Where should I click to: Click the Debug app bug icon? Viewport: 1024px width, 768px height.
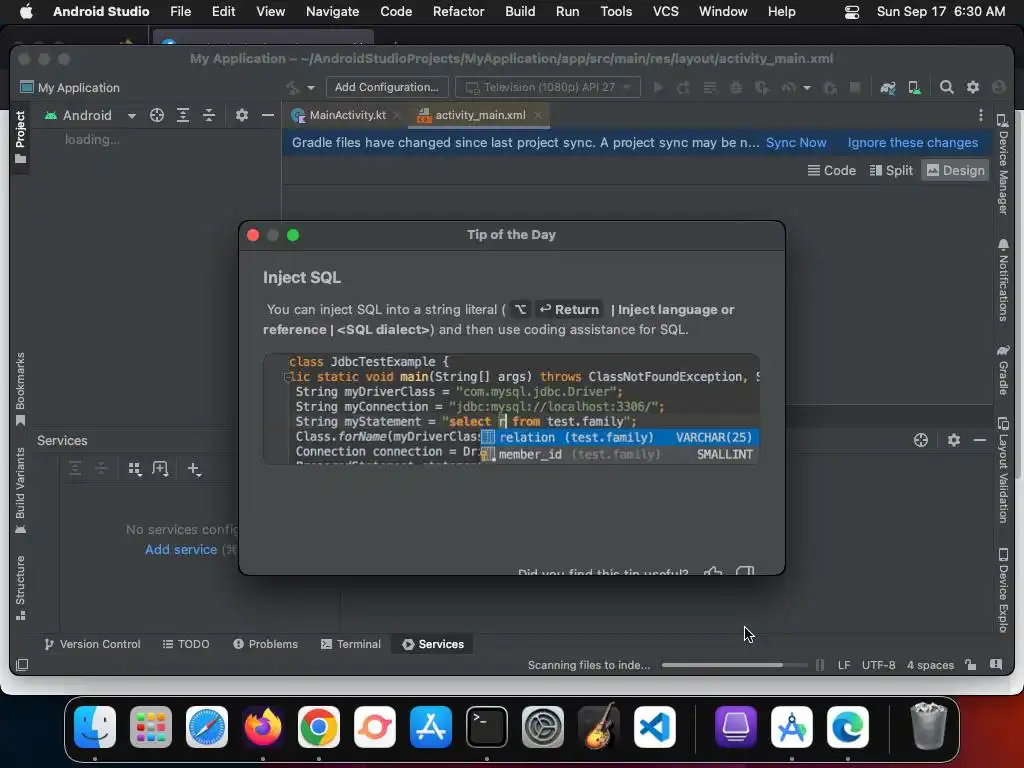click(x=736, y=88)
